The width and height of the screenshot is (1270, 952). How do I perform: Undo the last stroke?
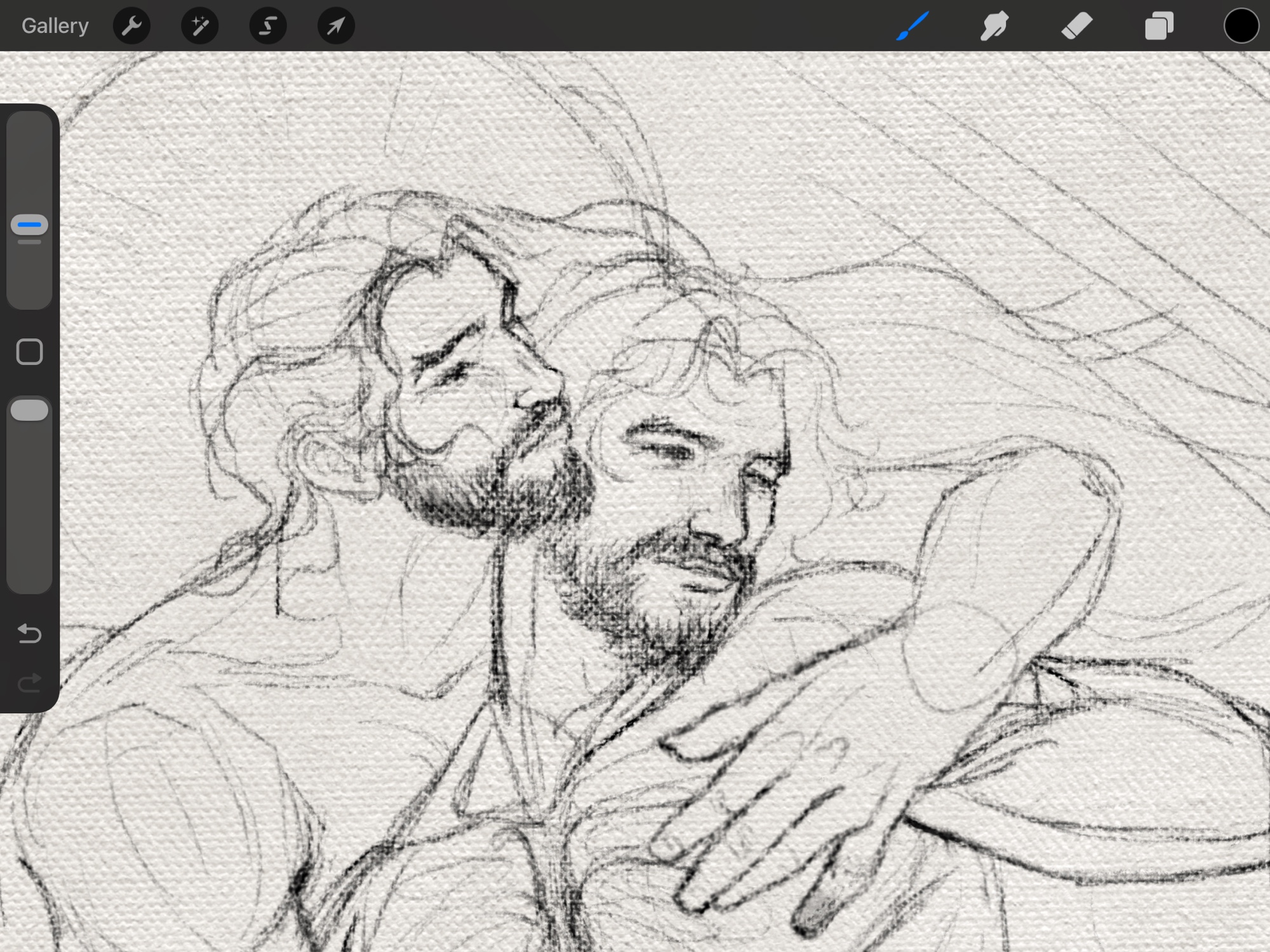[x=29, y=633]
